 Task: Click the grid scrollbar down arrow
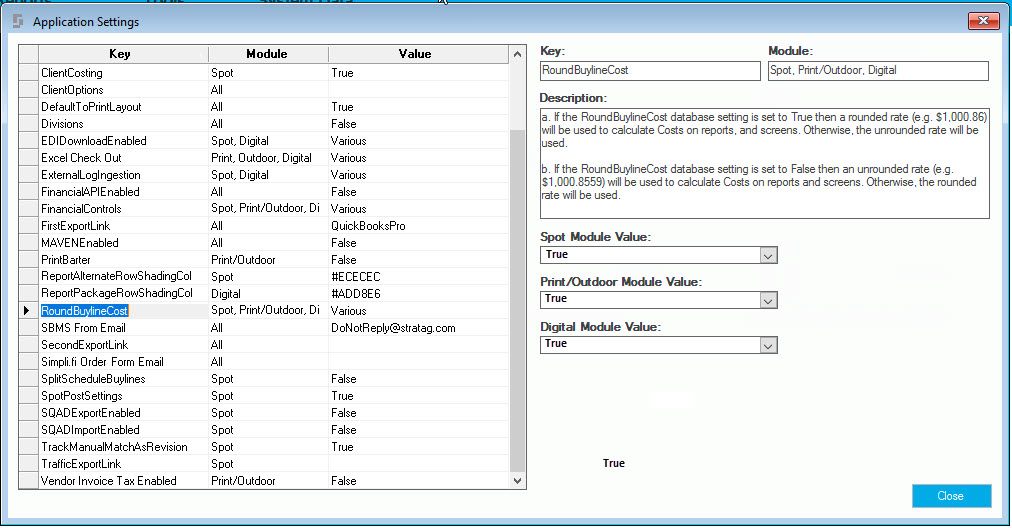pyautogui.click(x=517, y=481)
